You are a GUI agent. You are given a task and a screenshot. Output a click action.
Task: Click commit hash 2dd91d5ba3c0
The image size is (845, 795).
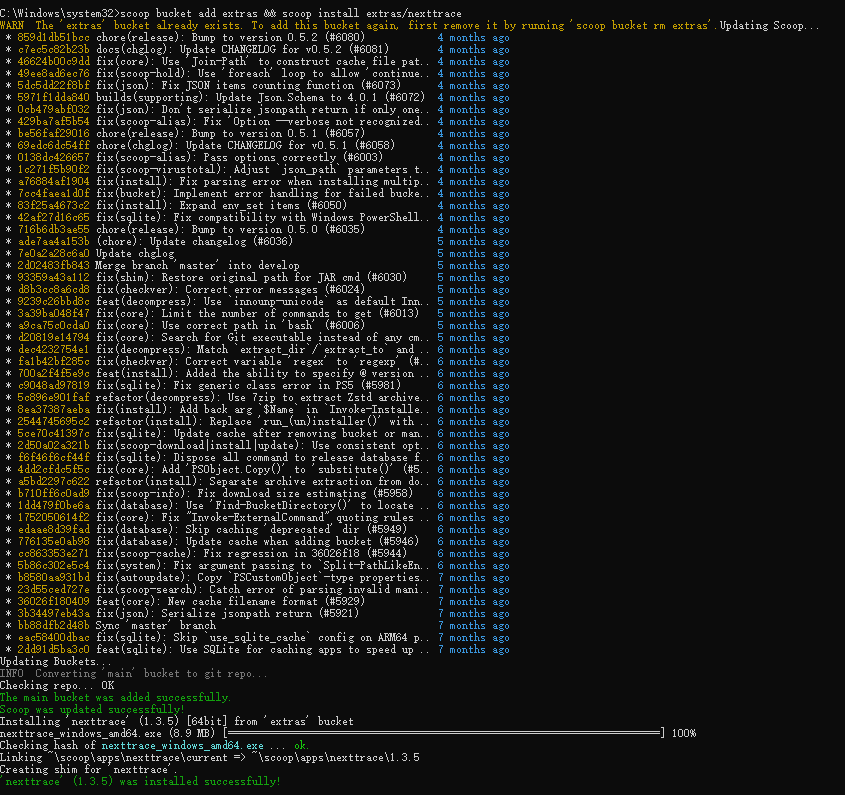[53, 649]
